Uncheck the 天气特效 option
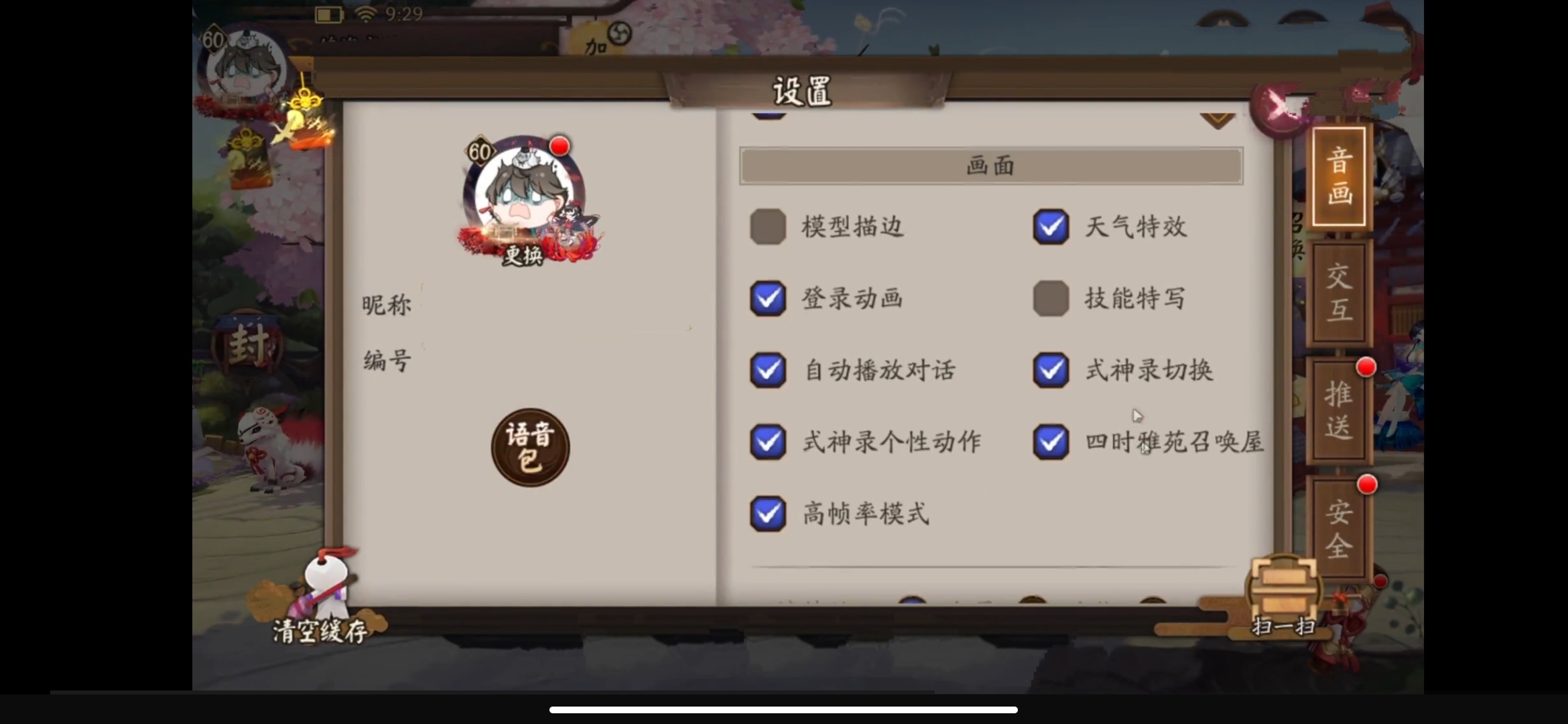This screenshot has width=1568, height=724. click(1051, 227)
